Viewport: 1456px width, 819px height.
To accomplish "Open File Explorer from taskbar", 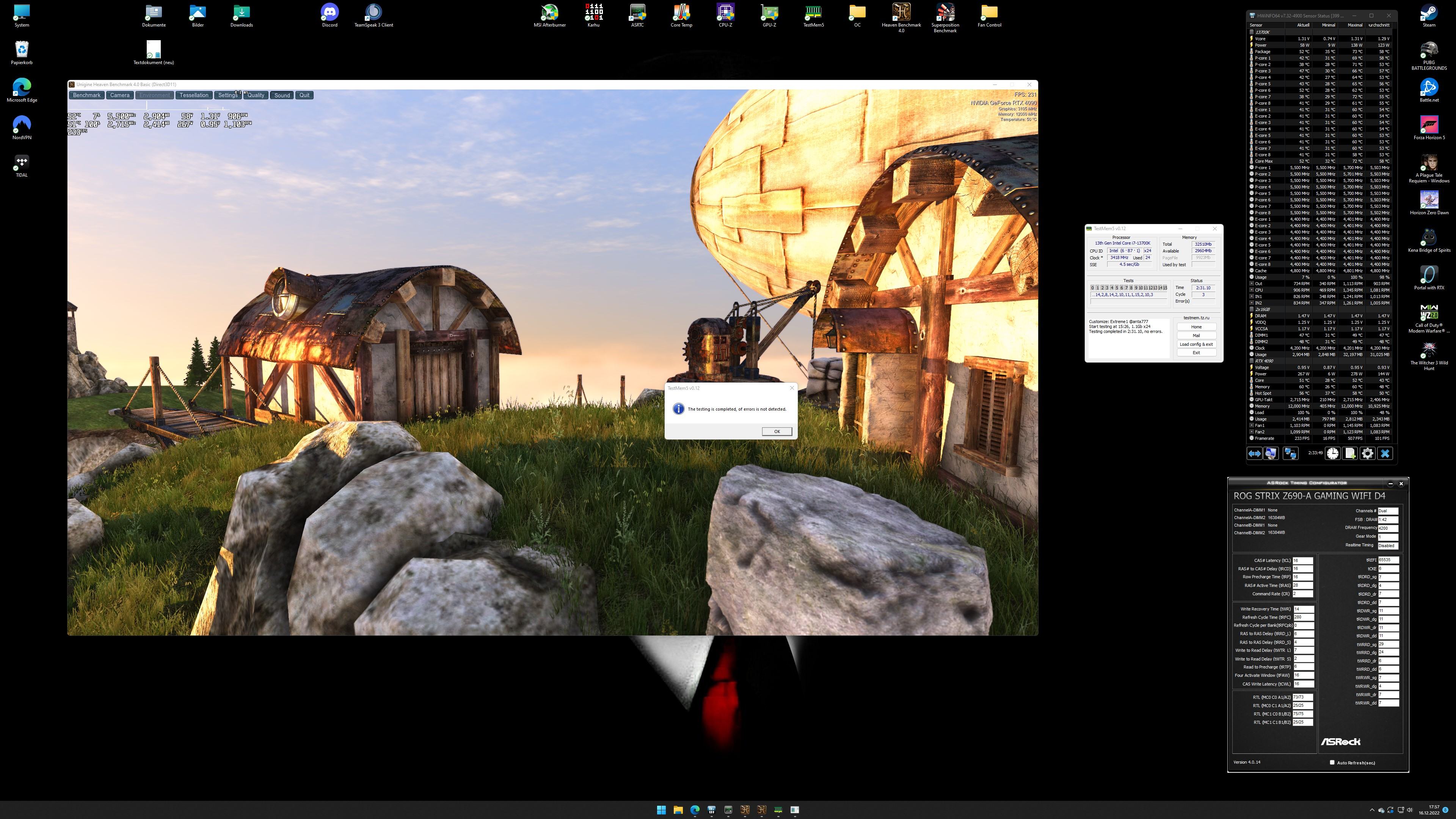I will (x=678, y=810).
